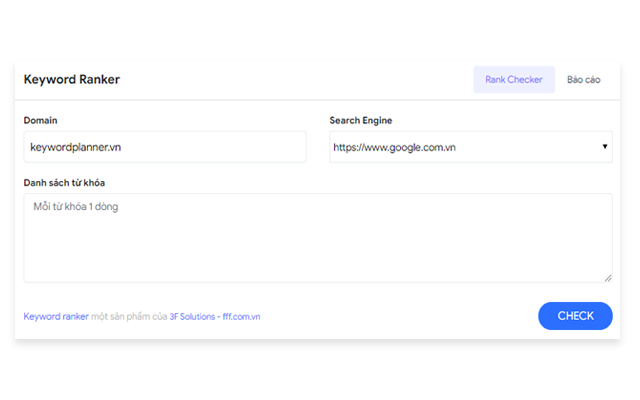Click the keywordplanner.vn text in Domain

76,147
